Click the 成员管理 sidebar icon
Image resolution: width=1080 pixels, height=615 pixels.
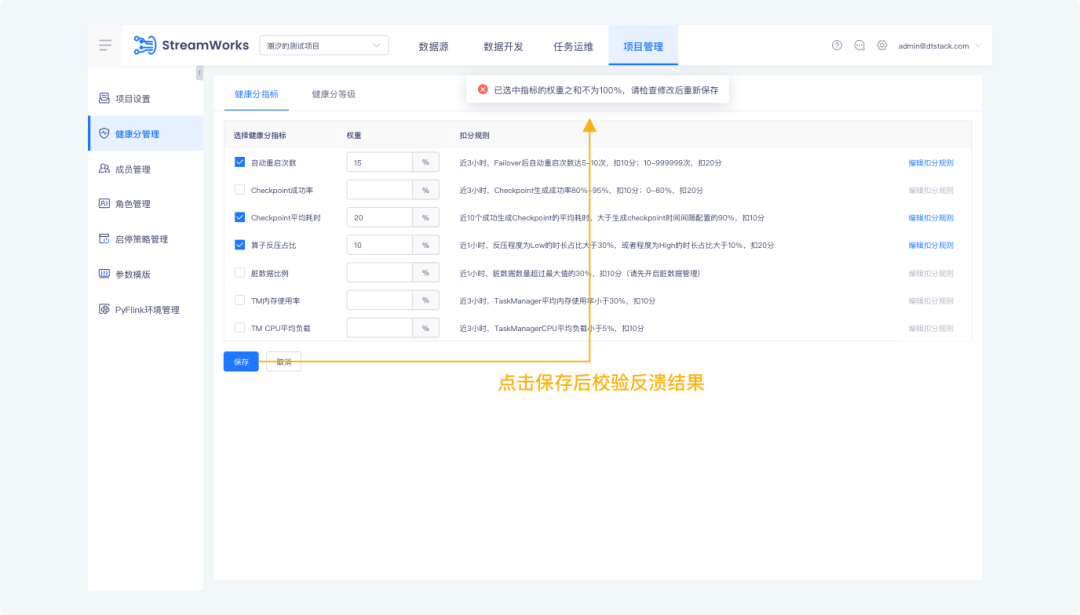tap(104, 169)
